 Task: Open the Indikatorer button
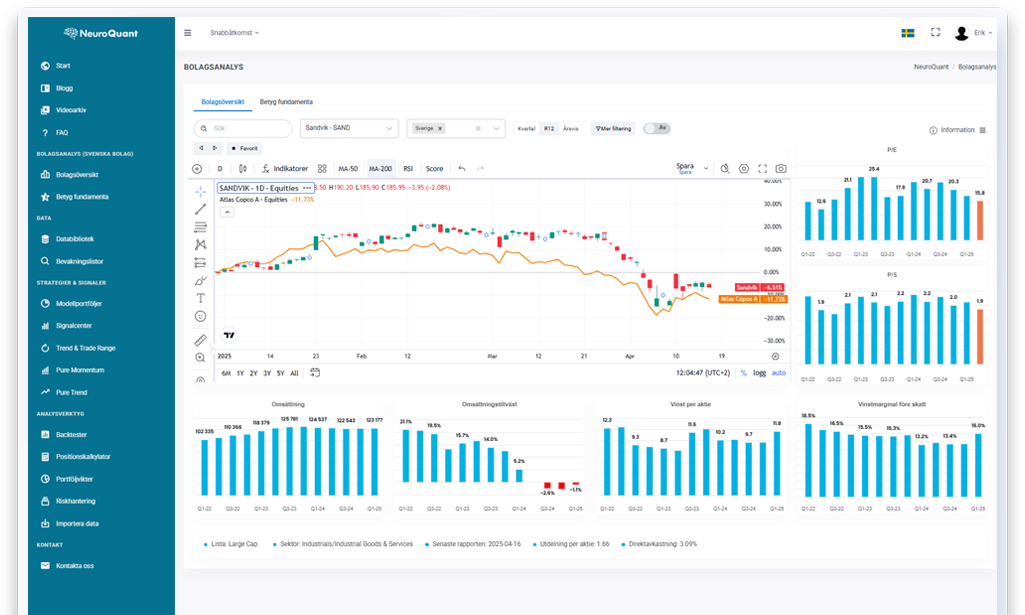pos(285,169)
